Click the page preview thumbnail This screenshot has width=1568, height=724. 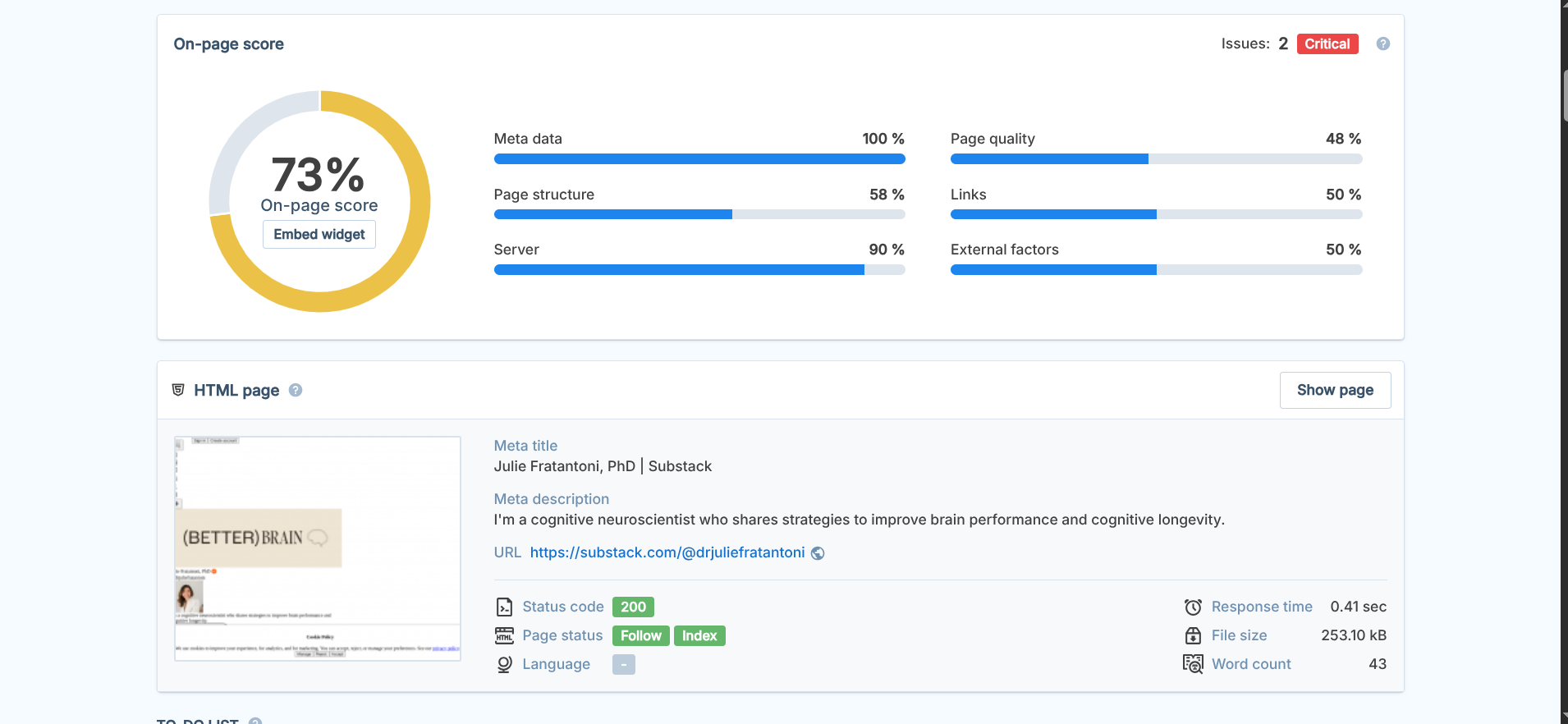click(318, 548)
